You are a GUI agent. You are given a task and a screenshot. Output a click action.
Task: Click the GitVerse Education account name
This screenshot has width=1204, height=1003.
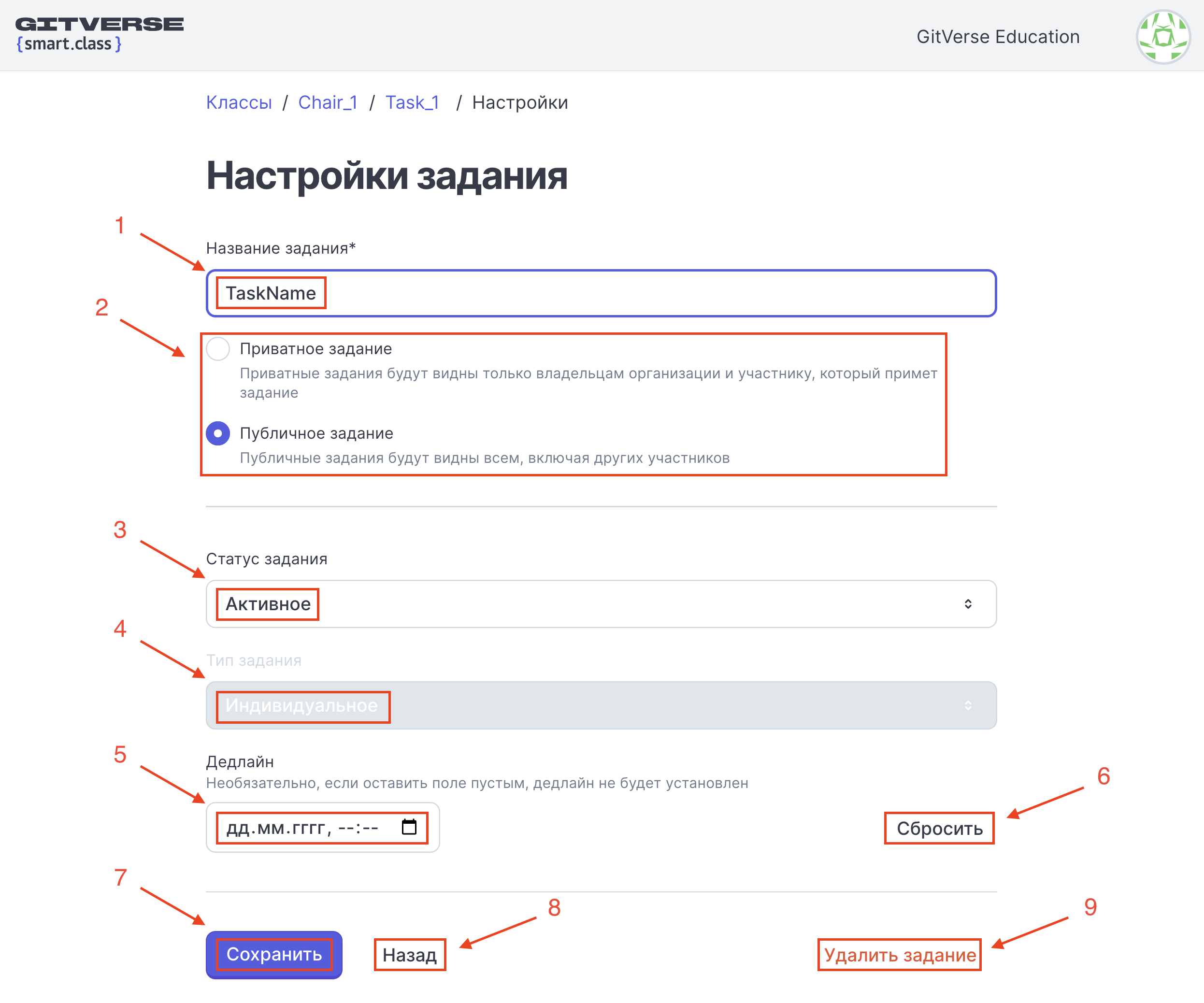(998, 37)
